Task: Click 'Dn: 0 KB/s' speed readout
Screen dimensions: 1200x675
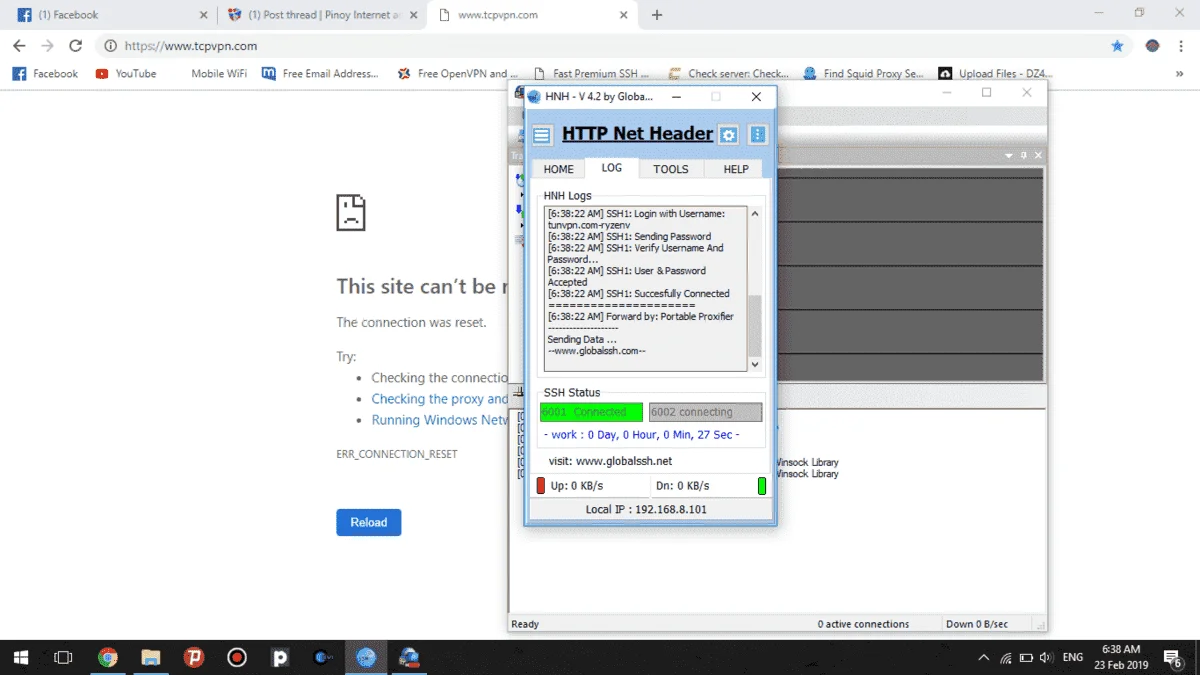Action: [683, 486]
